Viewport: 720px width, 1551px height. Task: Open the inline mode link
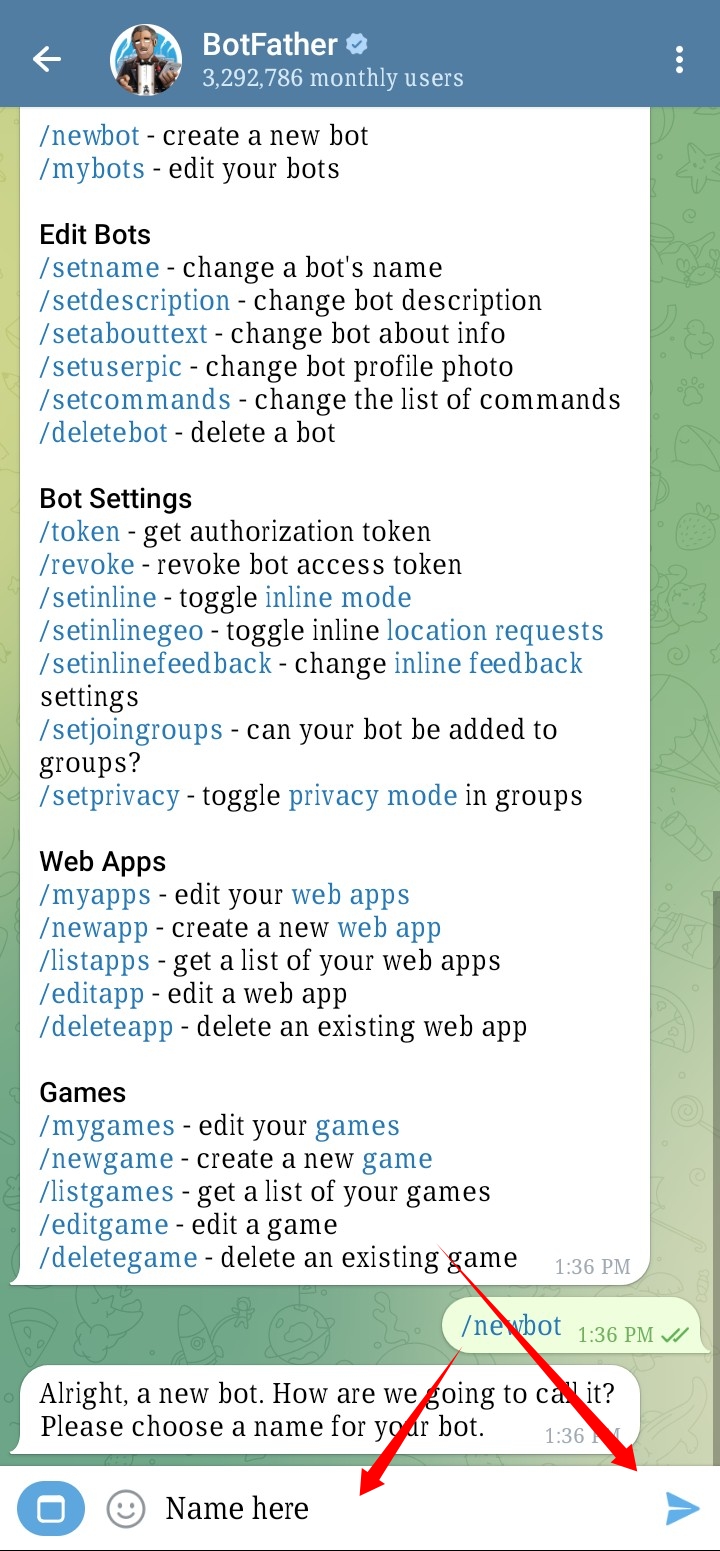click(x=338, y=598)
